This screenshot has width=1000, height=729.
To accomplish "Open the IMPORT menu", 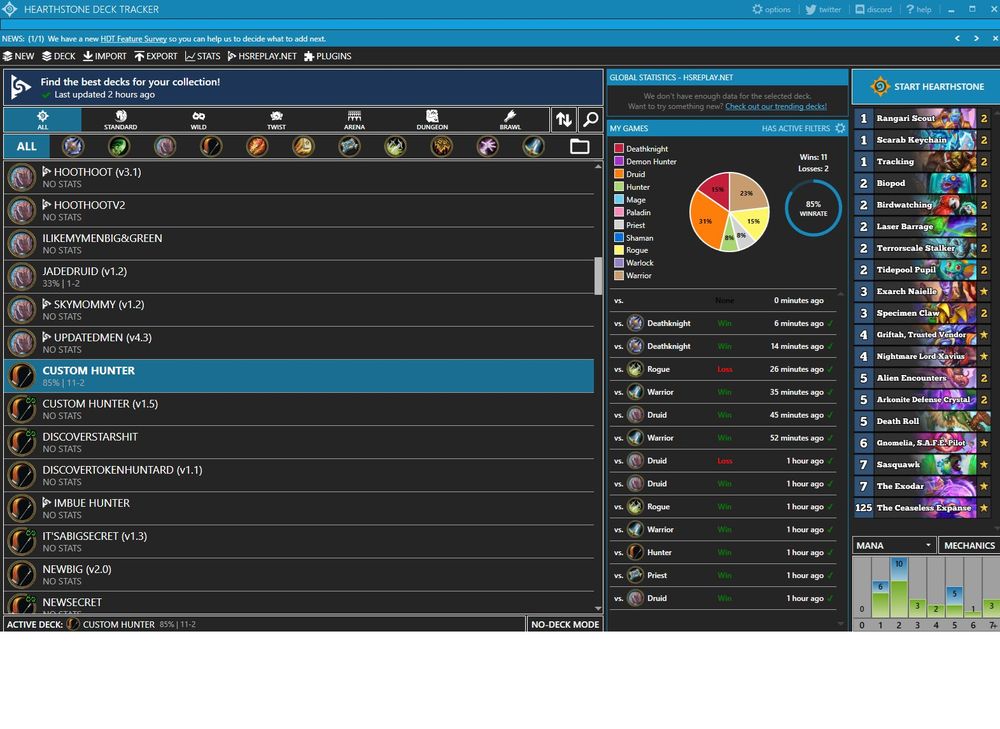I will 105,56.
